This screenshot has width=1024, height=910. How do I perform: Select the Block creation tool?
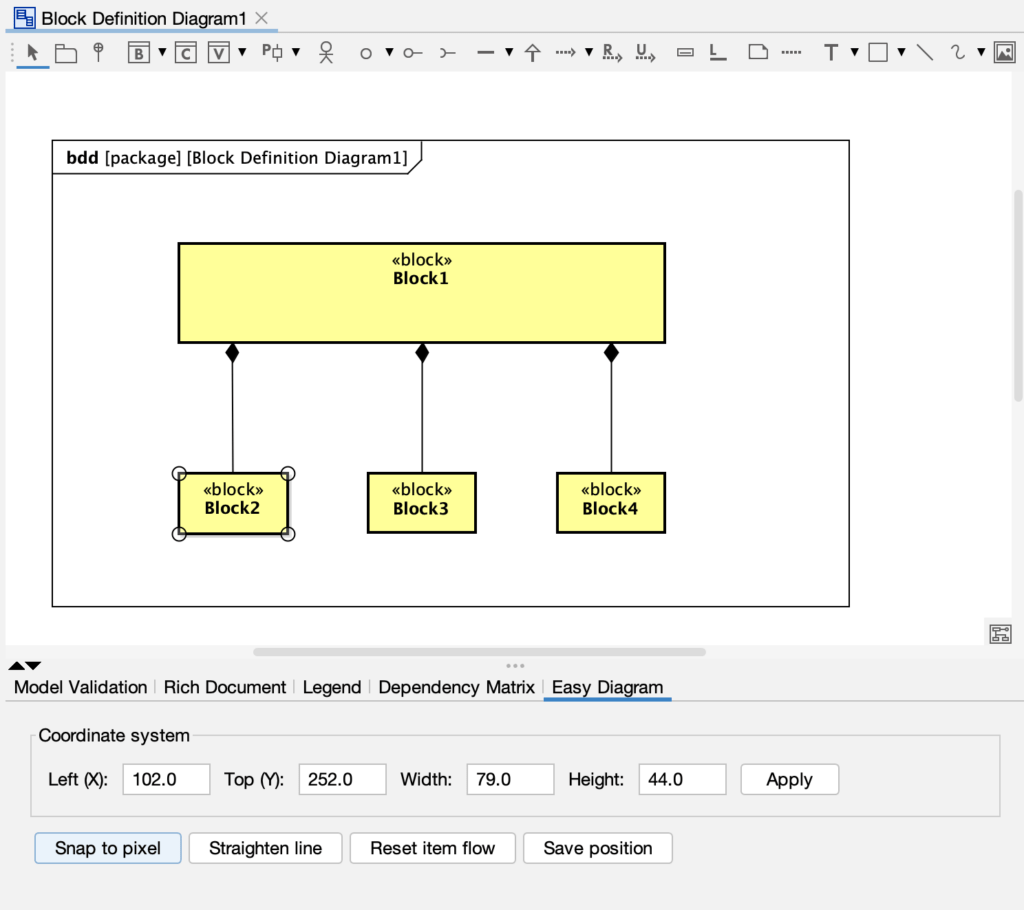point(136,52)
